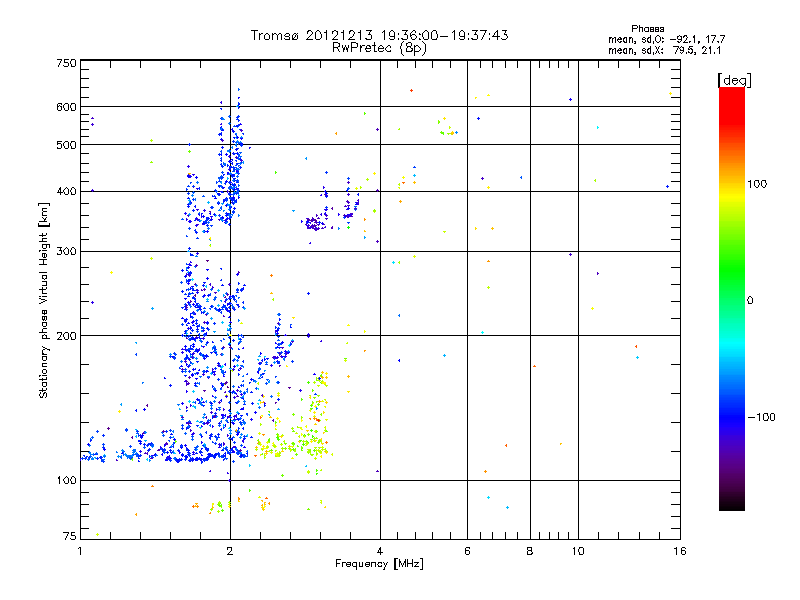Click the x-axis tick label '1'
The height and width of the screenshot is (600, 800).
pyautogui.click(x=80, y=551)
